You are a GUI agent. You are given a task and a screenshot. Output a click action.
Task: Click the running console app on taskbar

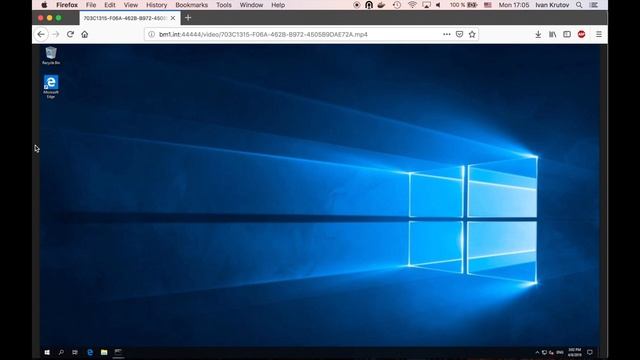[118, 352]
